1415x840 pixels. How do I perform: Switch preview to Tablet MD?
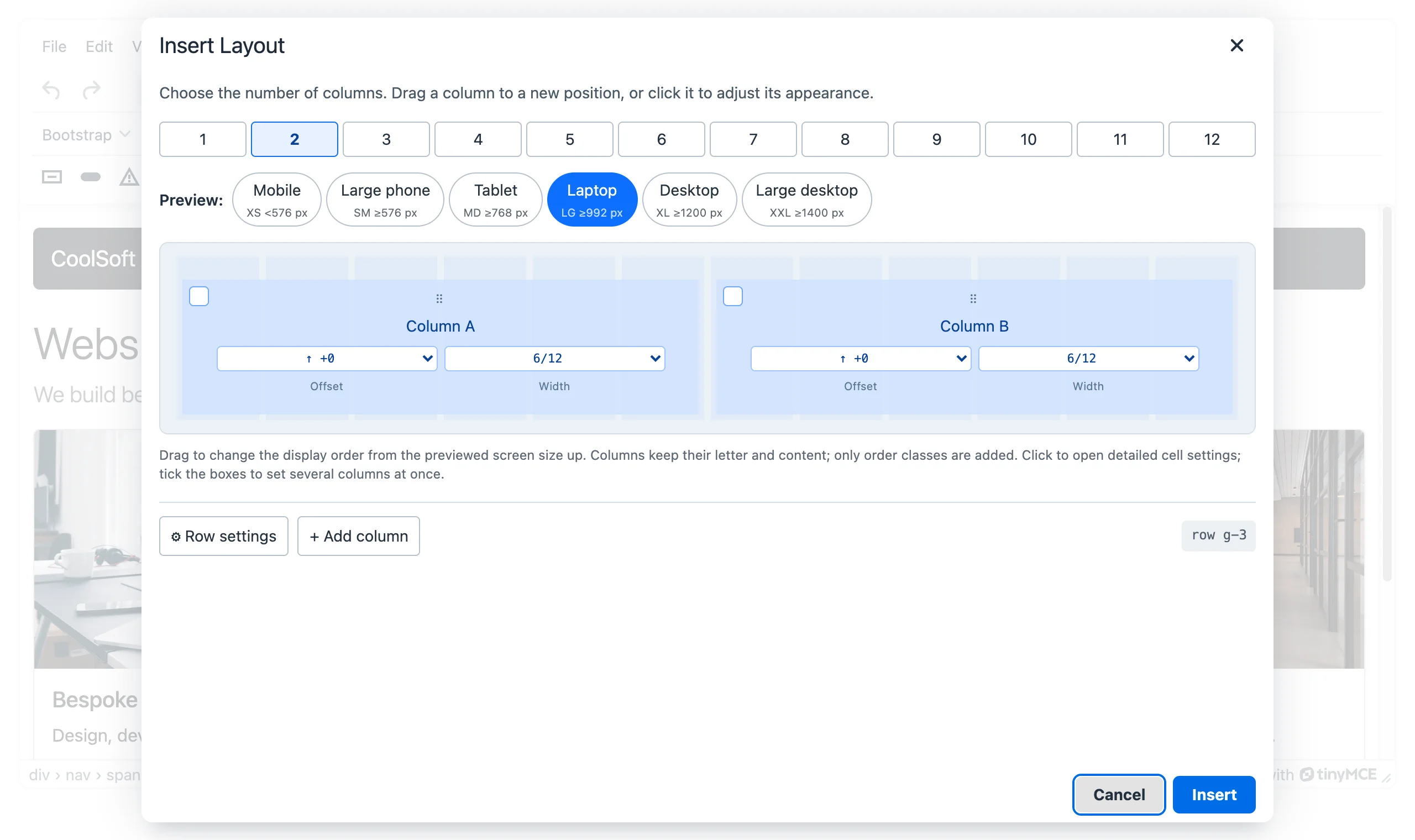(x=495, y=200)
